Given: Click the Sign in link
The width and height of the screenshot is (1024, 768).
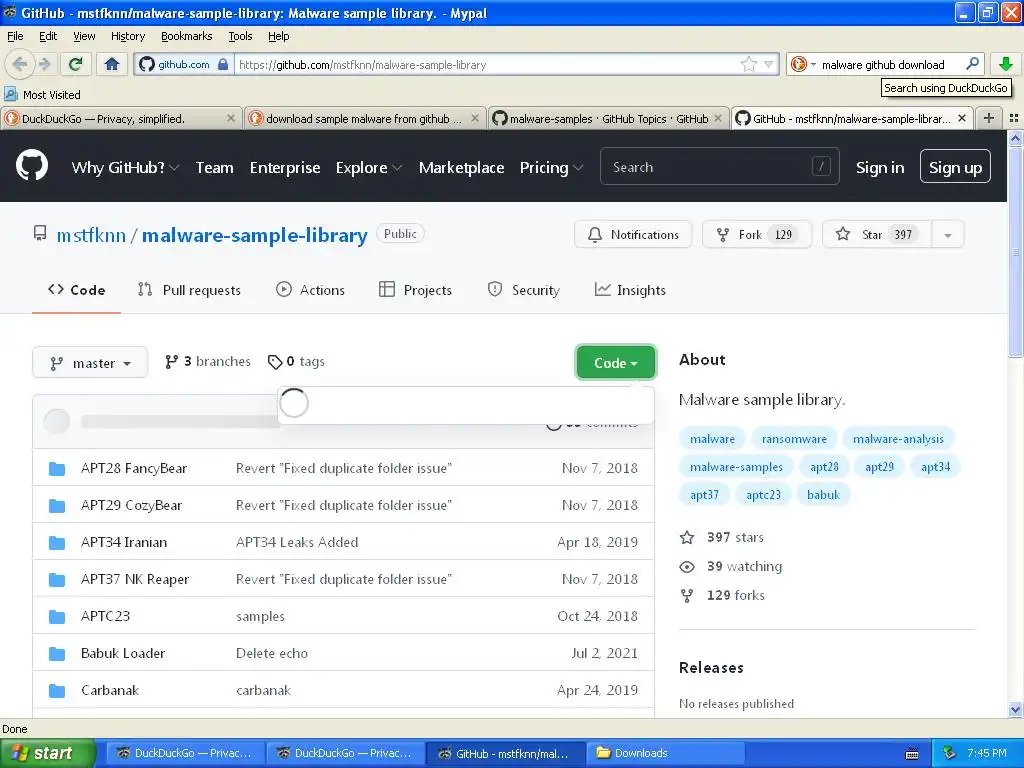Looking at the screenshot, I should tap(880, 168).
